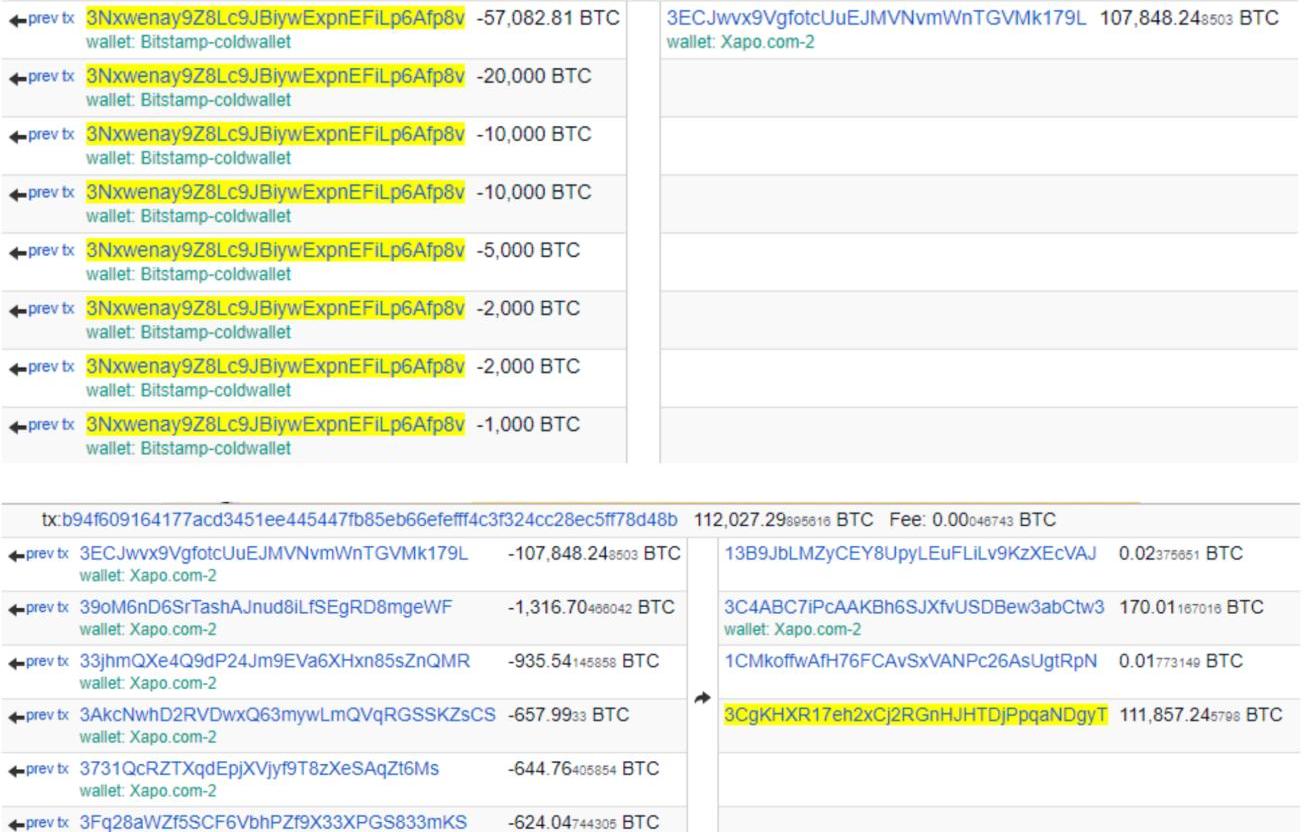The height and width of the screenshot is (832, 1304).
Task: Open input address 3731QcRZTXqdEpjXVjyf9T8zXeSAqZt6Ms
Action: coord(259,770)
